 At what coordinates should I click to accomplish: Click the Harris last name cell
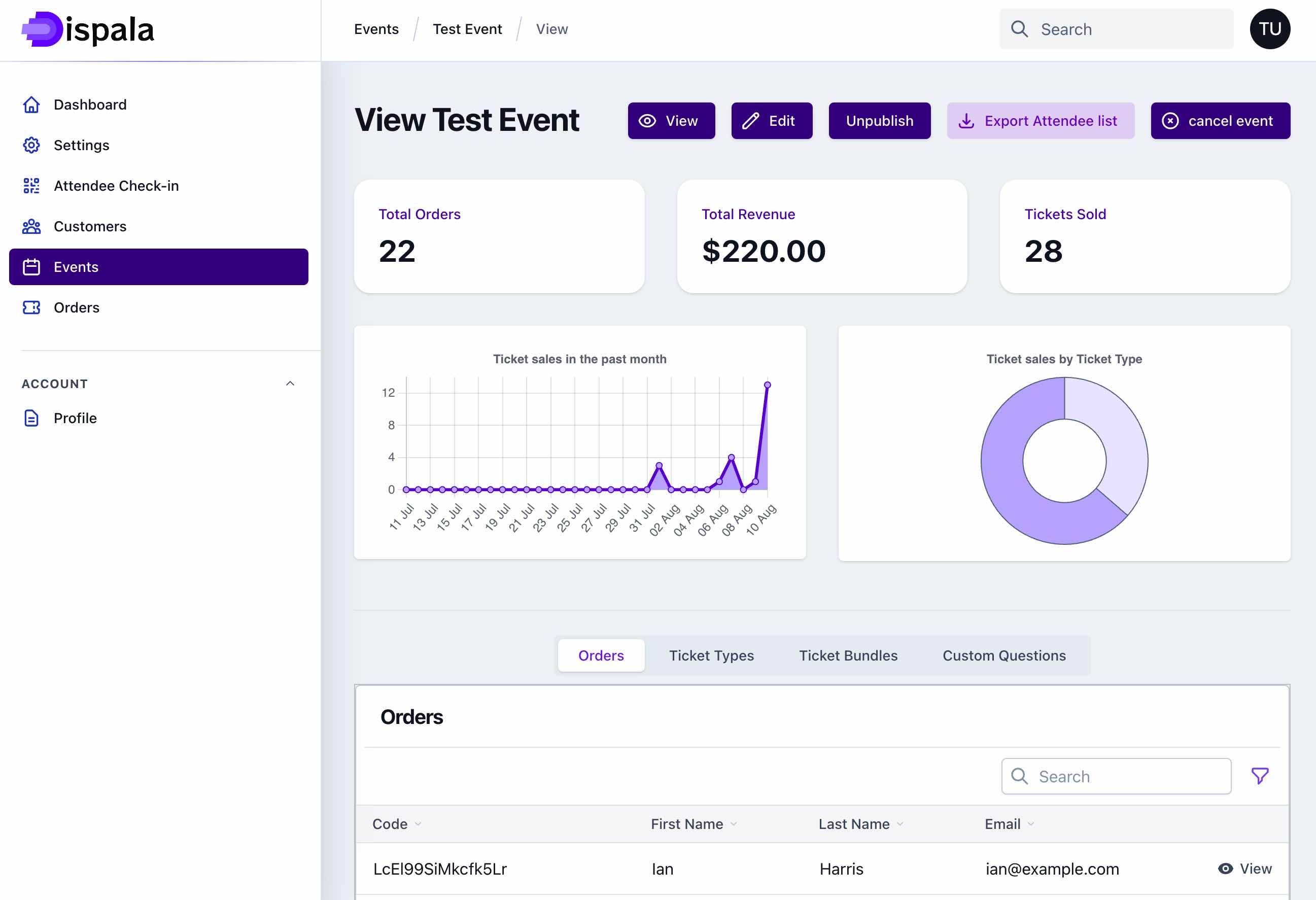pos(841,869)
